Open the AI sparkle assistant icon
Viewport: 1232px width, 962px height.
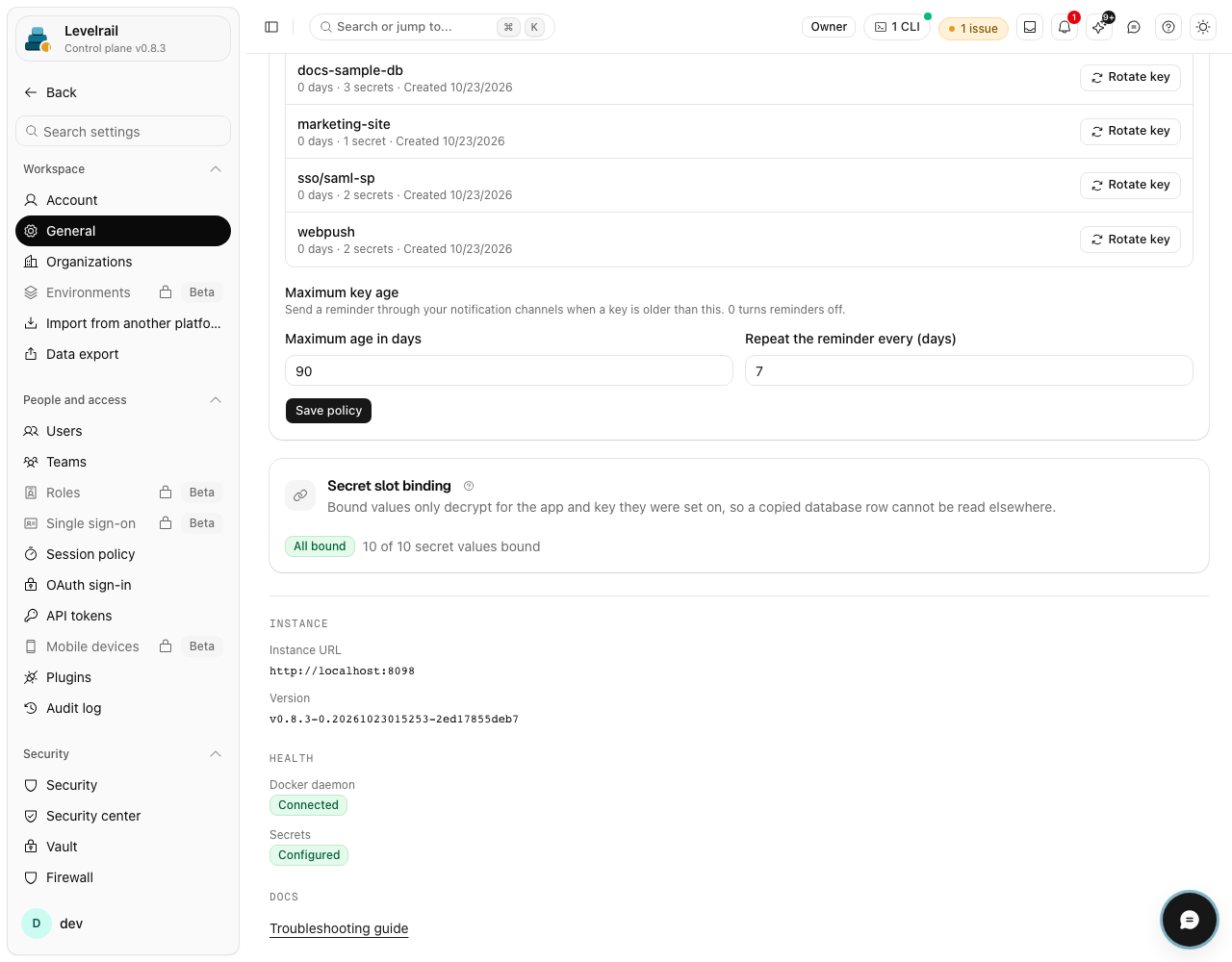[x=1099, y=27]
